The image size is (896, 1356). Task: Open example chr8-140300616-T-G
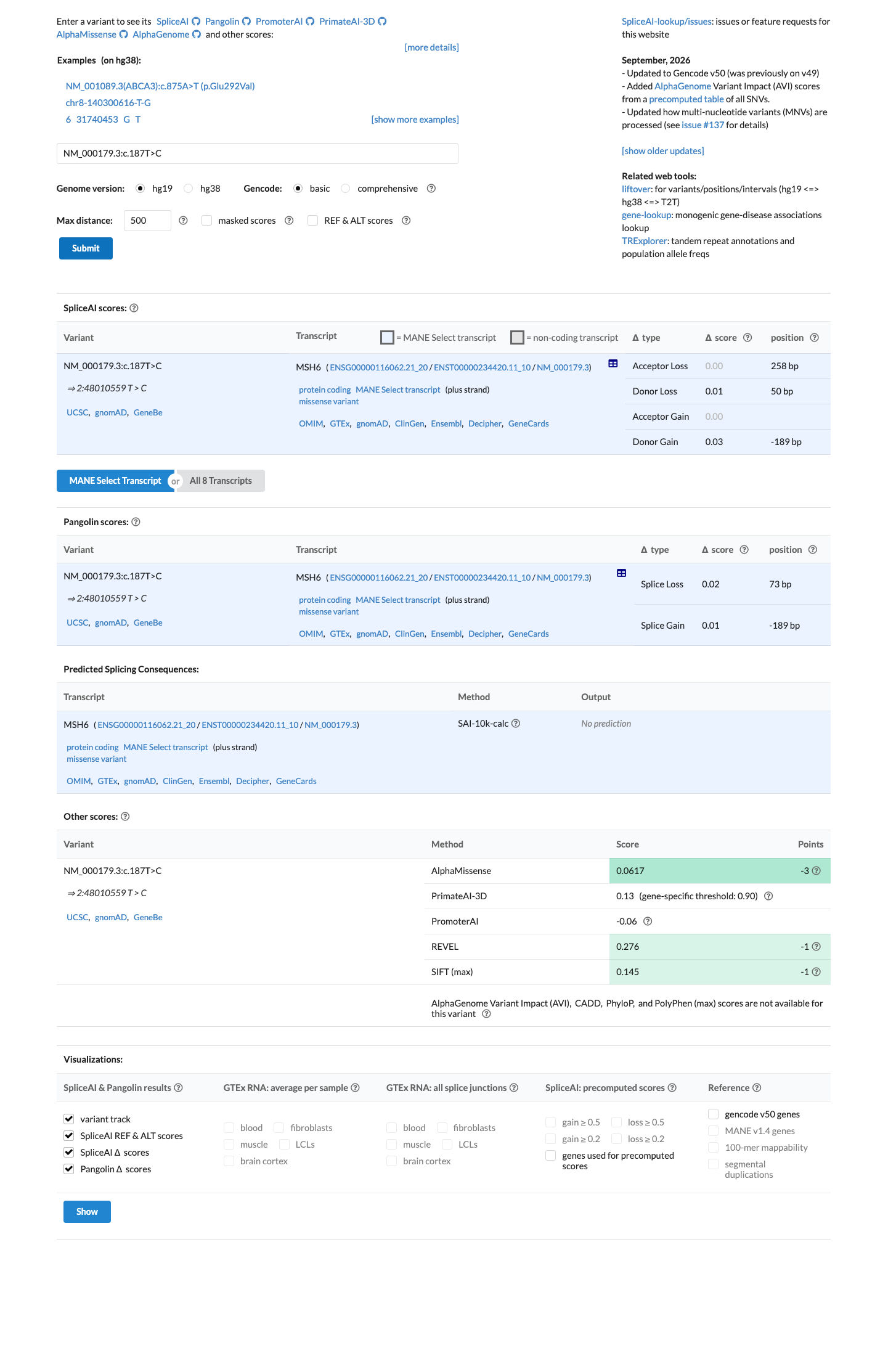108,103
